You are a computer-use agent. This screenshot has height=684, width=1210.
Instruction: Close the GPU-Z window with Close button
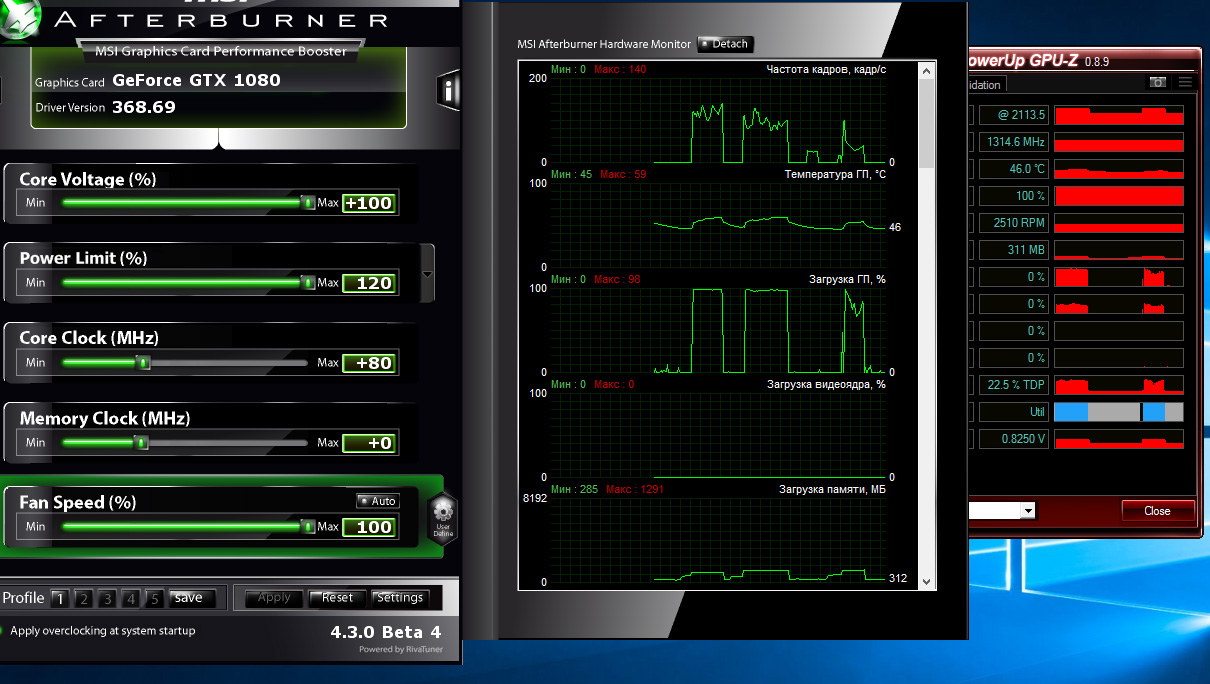pyautogui.click(x=1157, y=511)
